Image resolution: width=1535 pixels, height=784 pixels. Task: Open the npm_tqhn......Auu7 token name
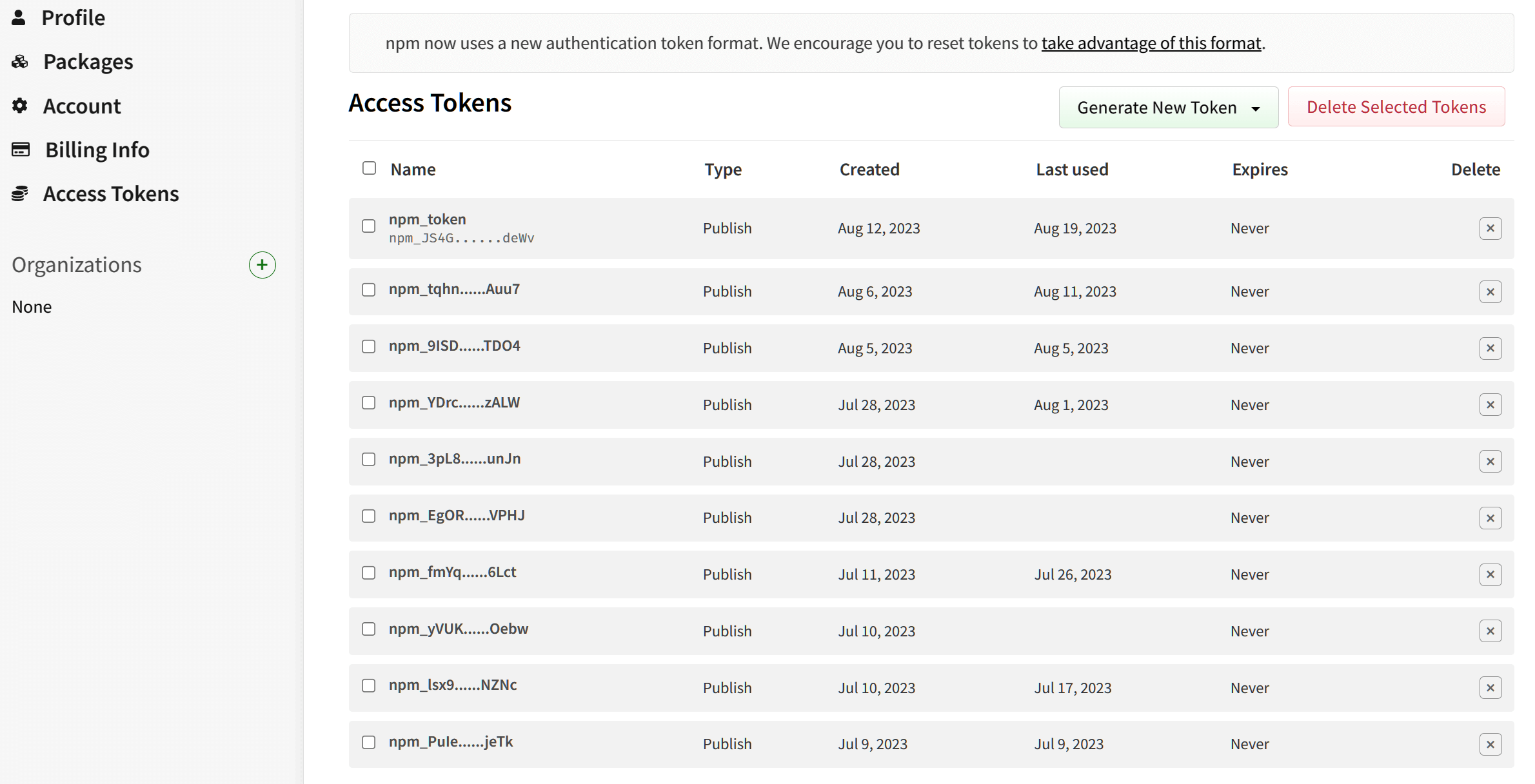[x=453, y=289]
